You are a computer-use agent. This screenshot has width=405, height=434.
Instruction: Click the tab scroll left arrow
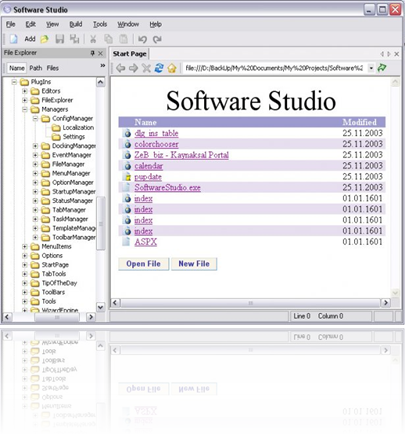coord(382,54)
